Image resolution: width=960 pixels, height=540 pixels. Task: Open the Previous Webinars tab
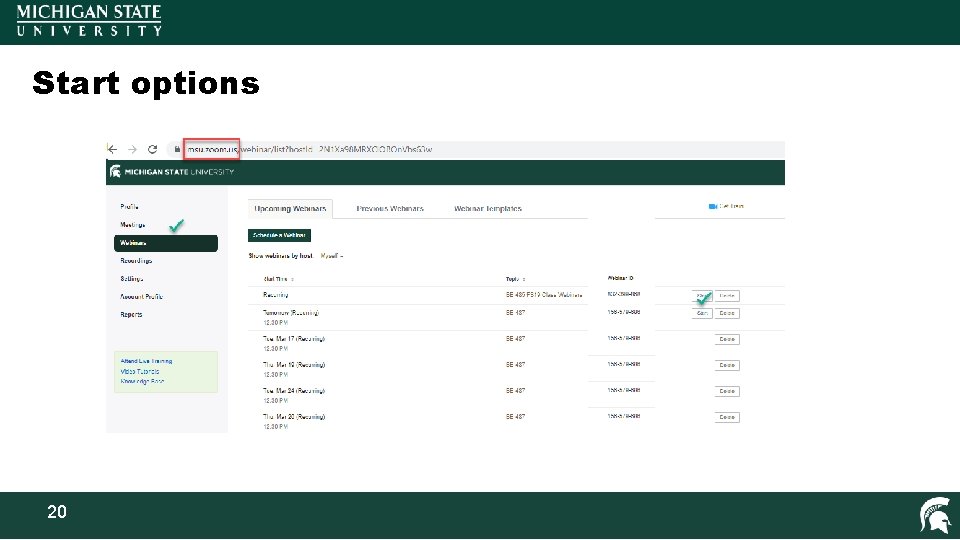click(x=390, y=209)
